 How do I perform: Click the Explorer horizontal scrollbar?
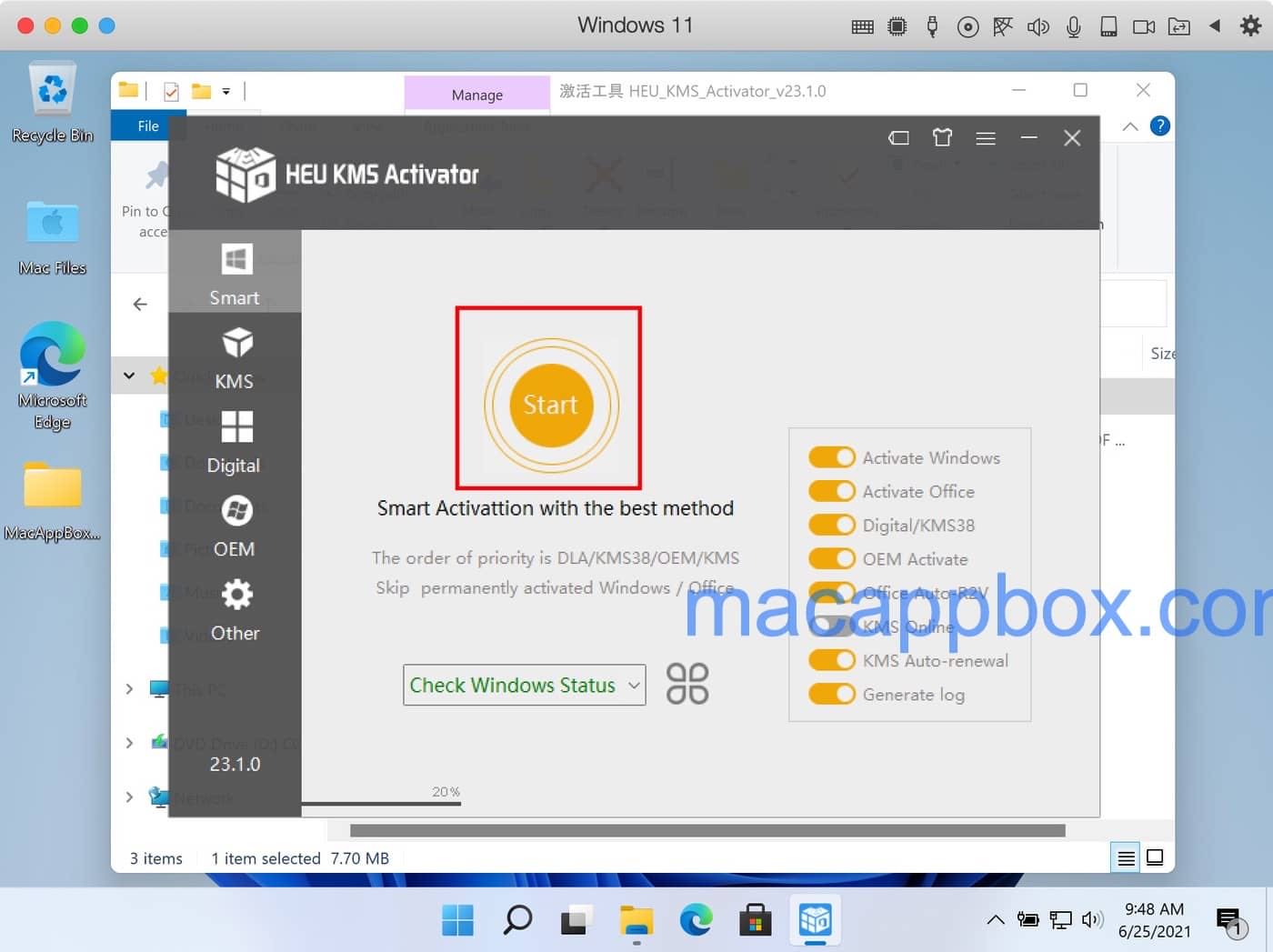click(707, 830)
